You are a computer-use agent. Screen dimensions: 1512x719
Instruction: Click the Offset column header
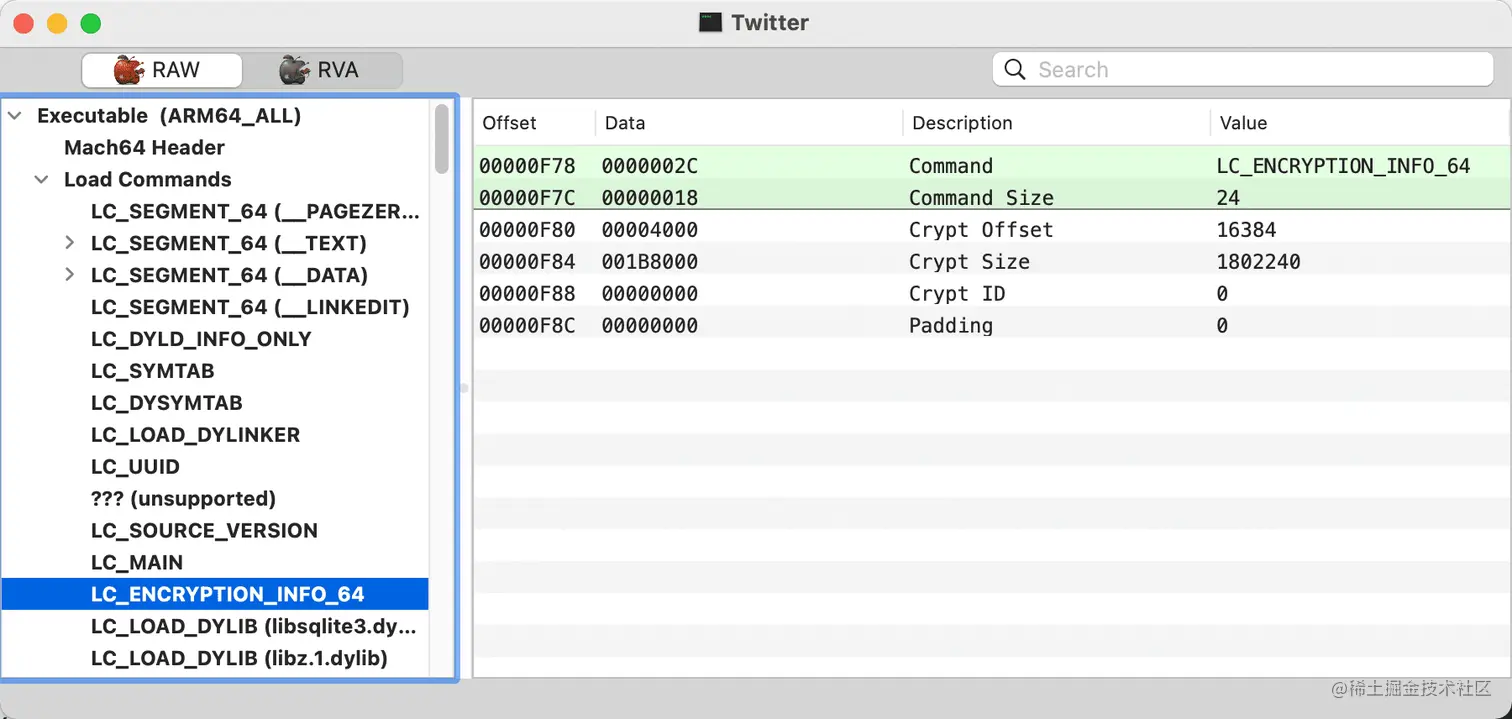pyautogui.click(x=535, y=123)
